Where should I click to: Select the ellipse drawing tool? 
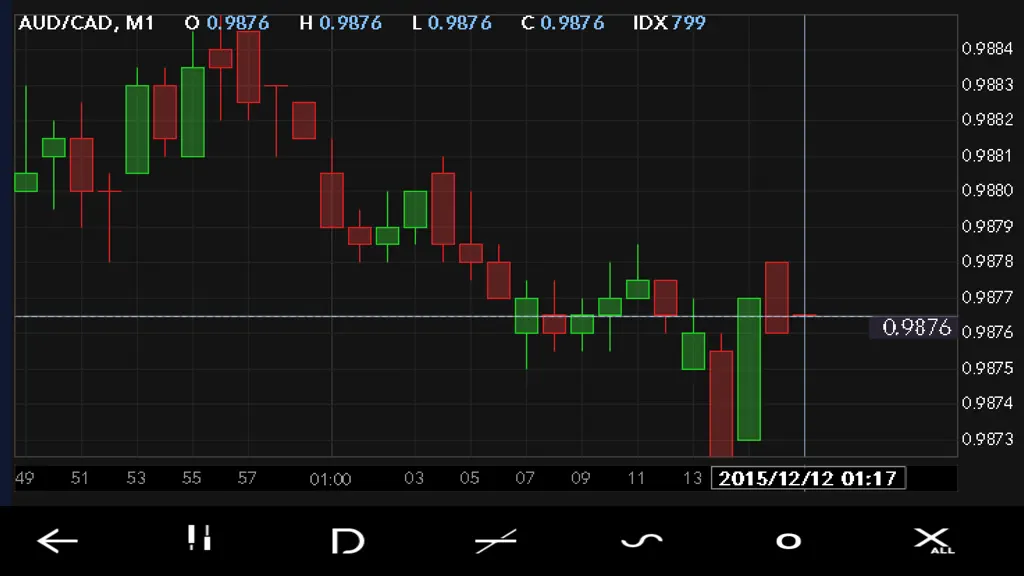(x=788, y=541)
